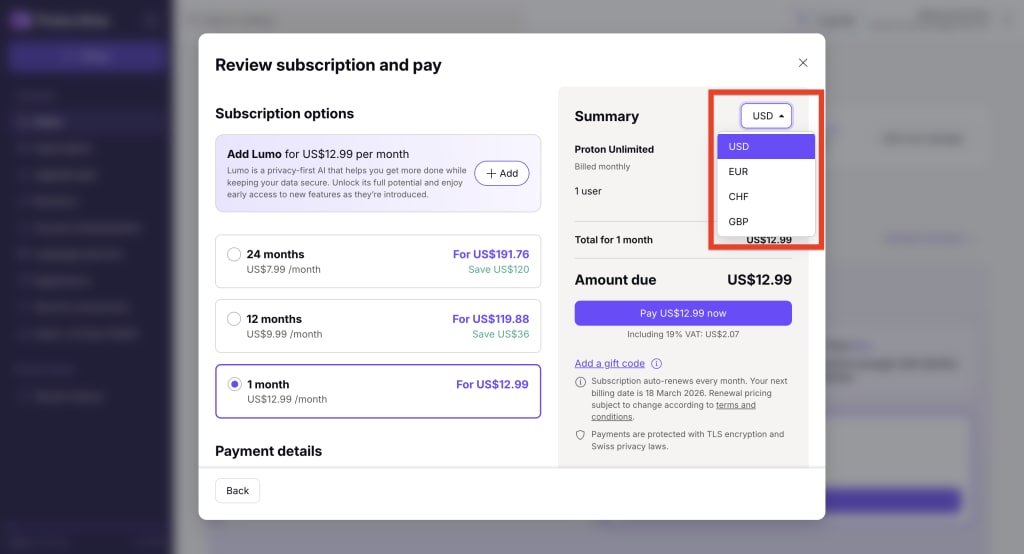Open the USD currency dropdown
1024x554 pixels.
tap(766, 116)
